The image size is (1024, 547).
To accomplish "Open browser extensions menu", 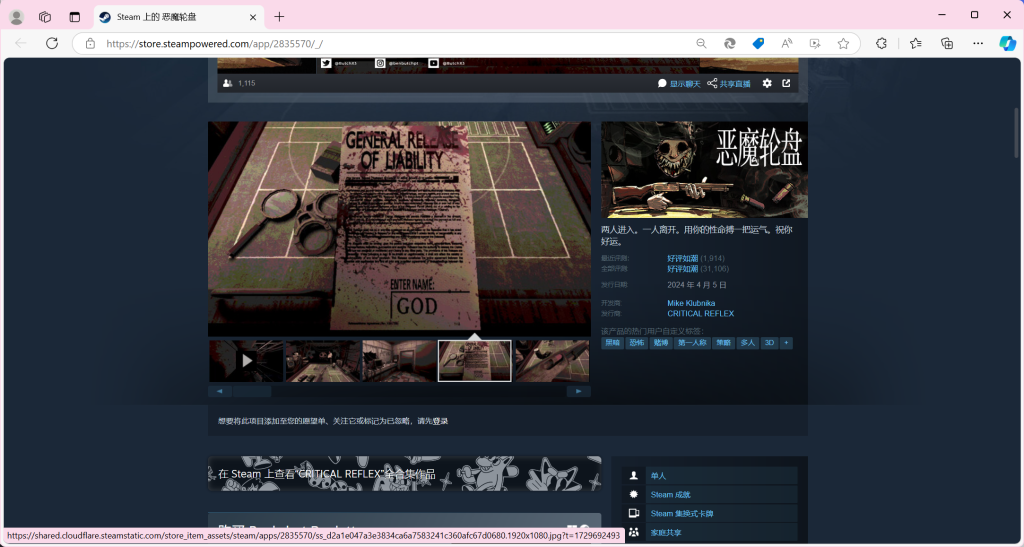I will [x=882, y=44].
